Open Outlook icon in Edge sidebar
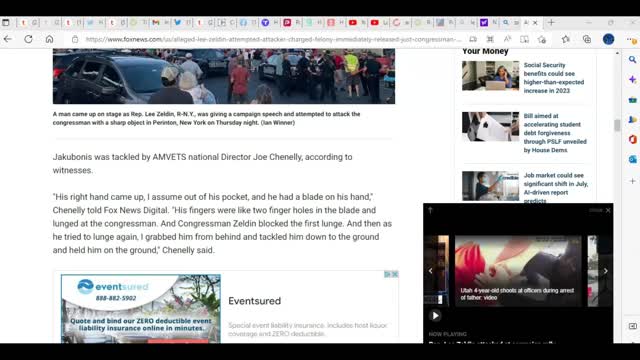640x360 pixels. coord(632,160)
